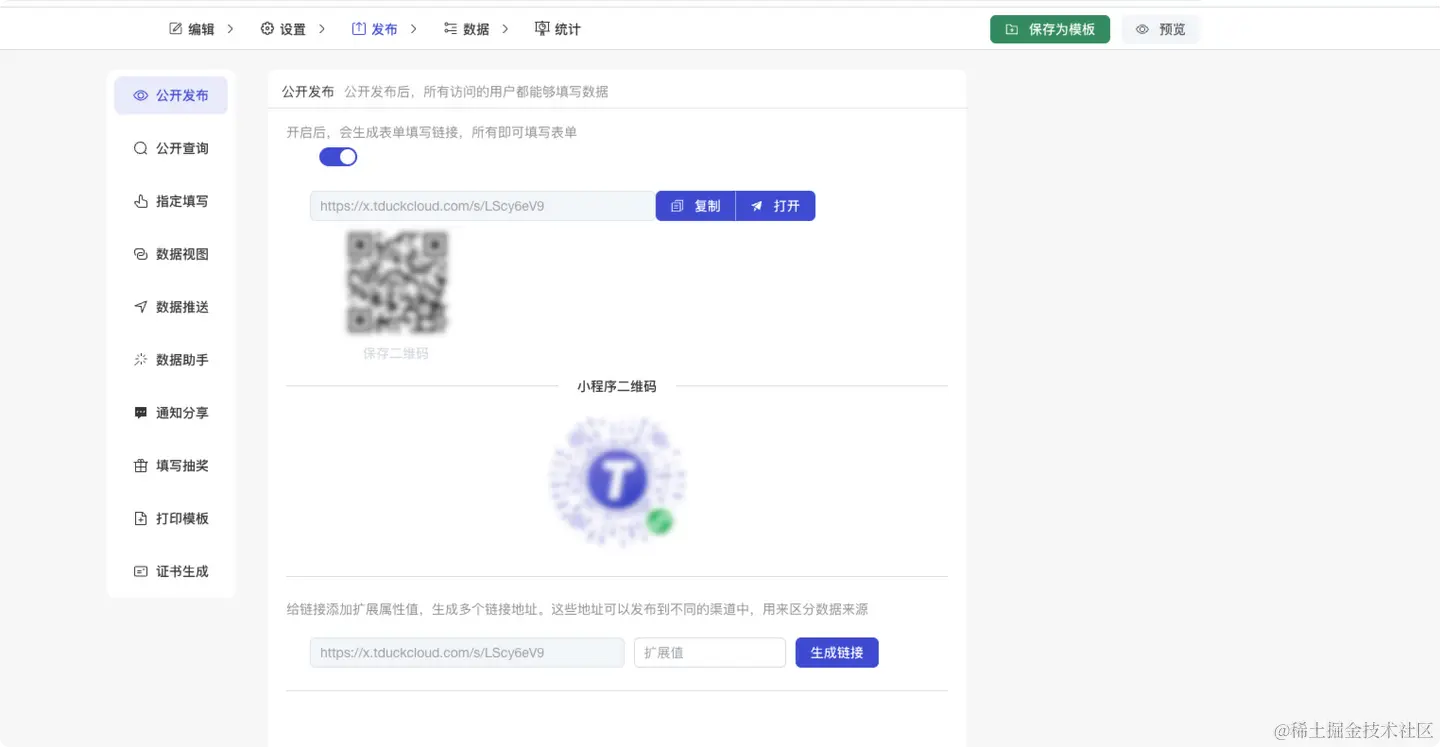
Task: Click the gift icon beside 填写抽奖
Action: click(141, 466)
